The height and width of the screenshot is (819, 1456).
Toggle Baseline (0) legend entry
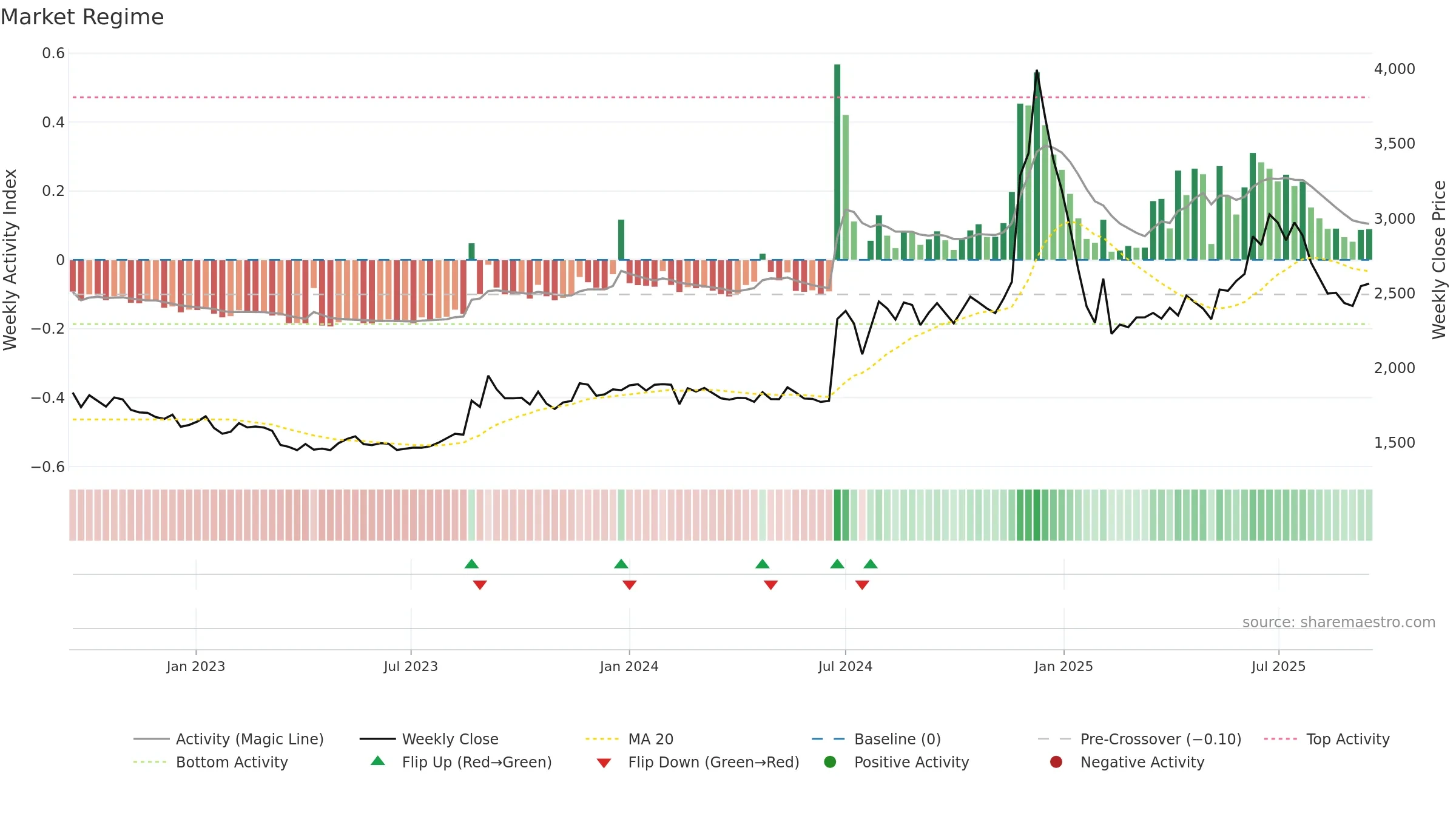[876, 739]
